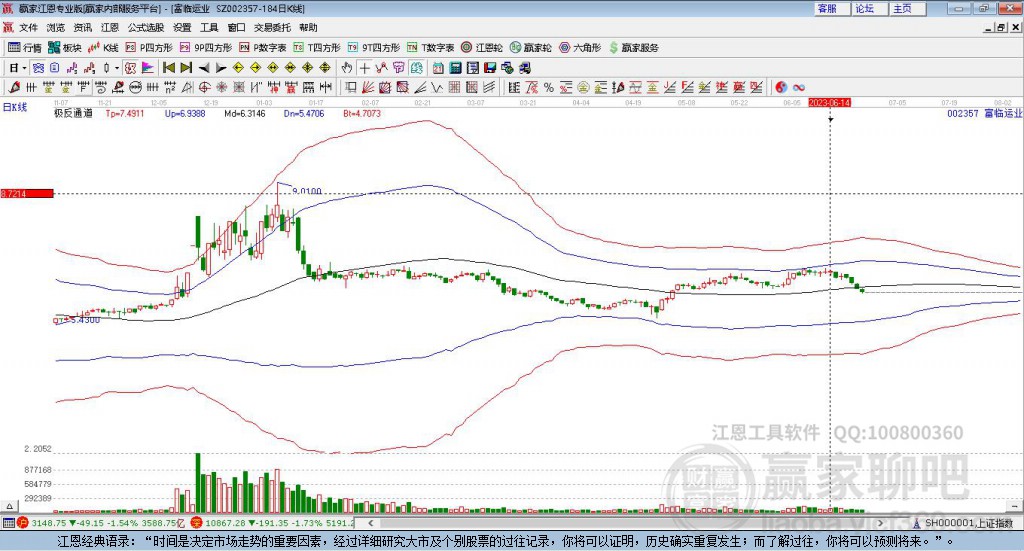
Task: Jump to first bar with skip-start arrow
Action: [x=168, y=68]
